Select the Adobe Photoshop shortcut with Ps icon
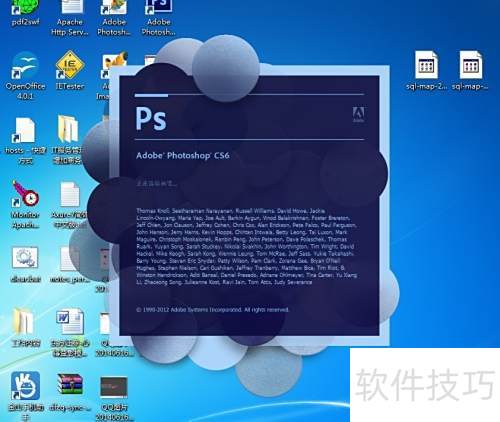The width and height of the screenshot is (500, 422). point(159,17)
